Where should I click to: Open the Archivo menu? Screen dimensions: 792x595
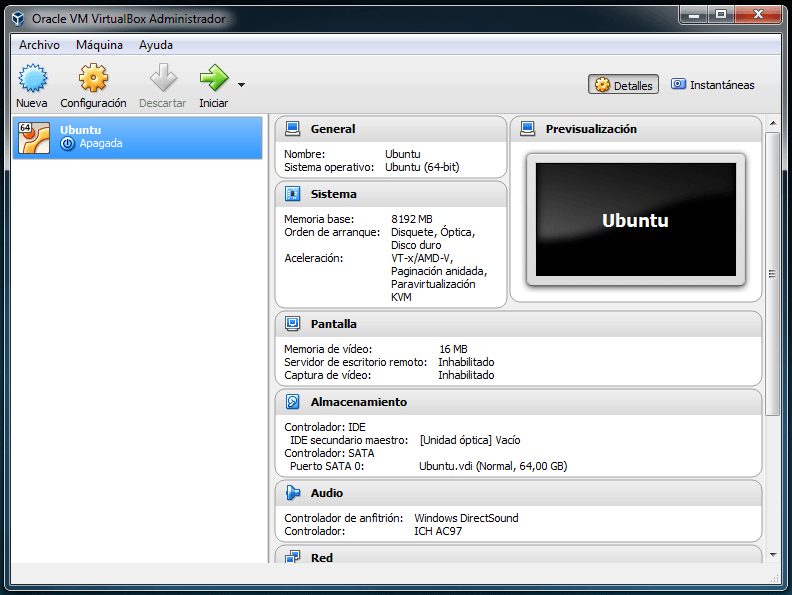[x=39, y=45]
